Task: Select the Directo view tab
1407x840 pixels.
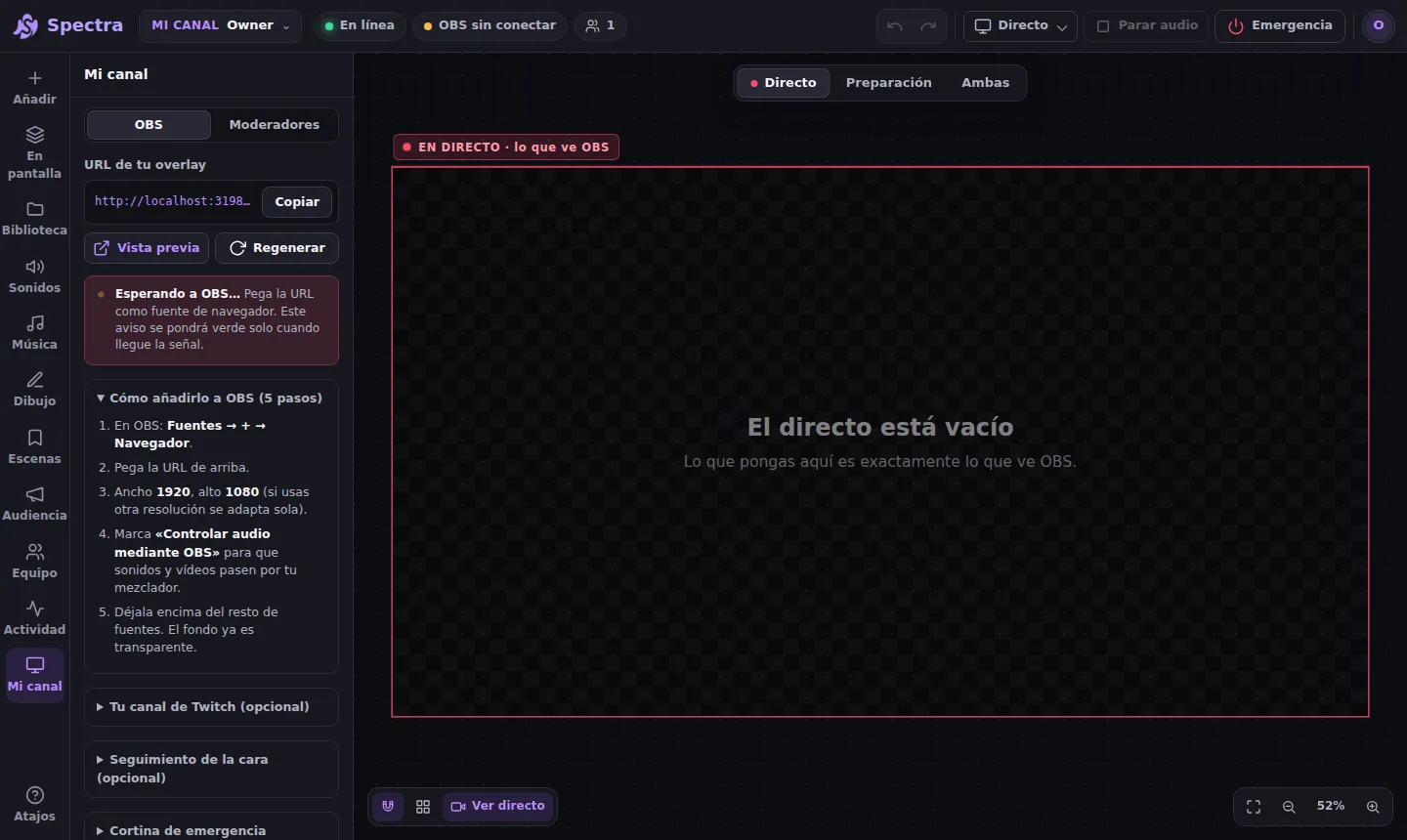Action: 784,83
